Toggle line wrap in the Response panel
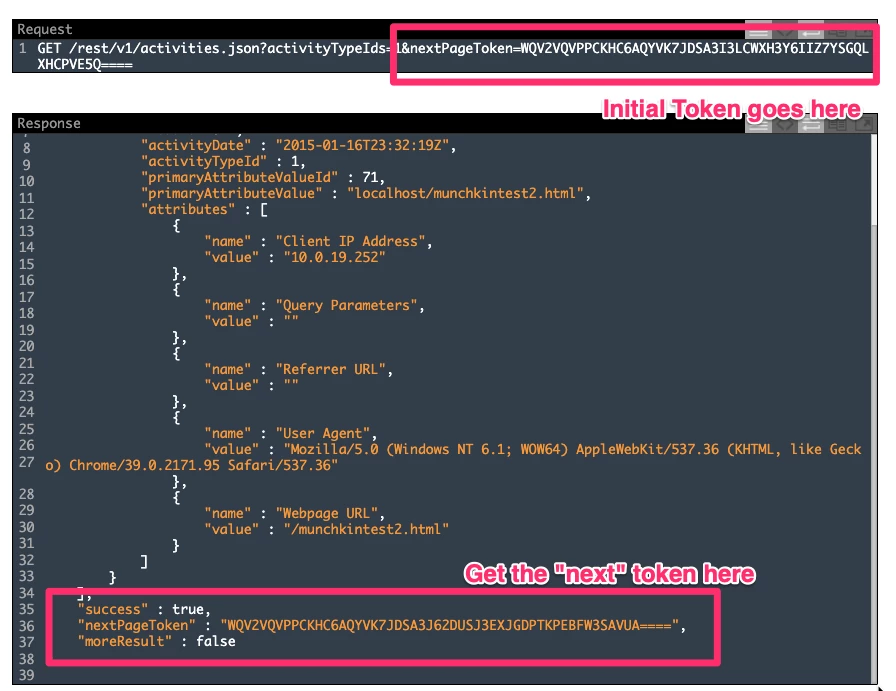 click(x=810, y=125)
